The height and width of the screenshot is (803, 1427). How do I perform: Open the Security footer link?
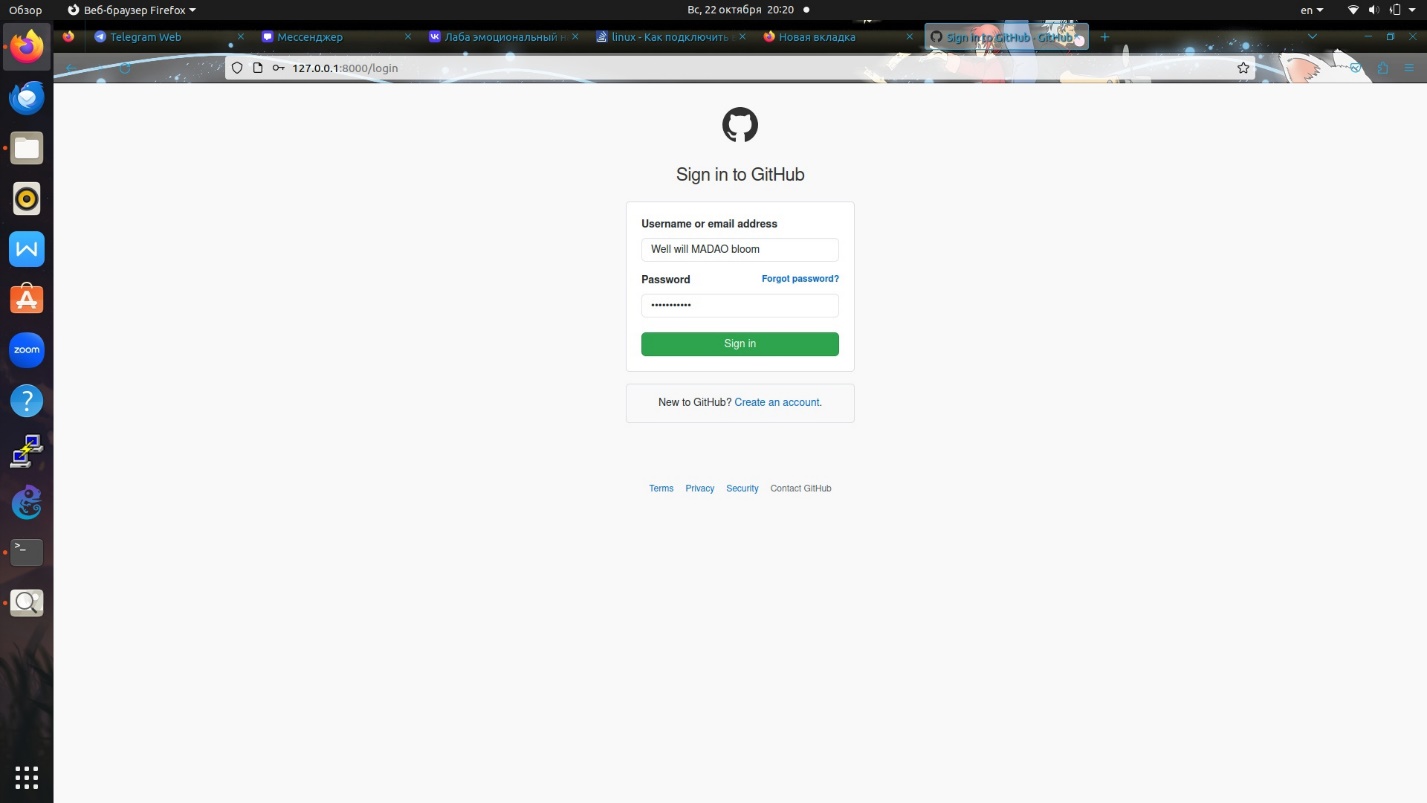point(742,489)
